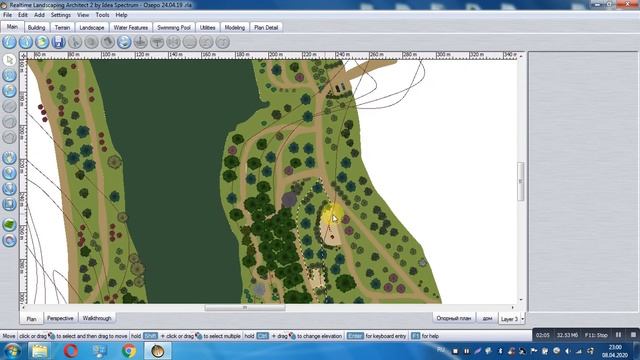Open Opera browser from the taskbar
Screen dimensions: 640x360
(x=71, y=351)
